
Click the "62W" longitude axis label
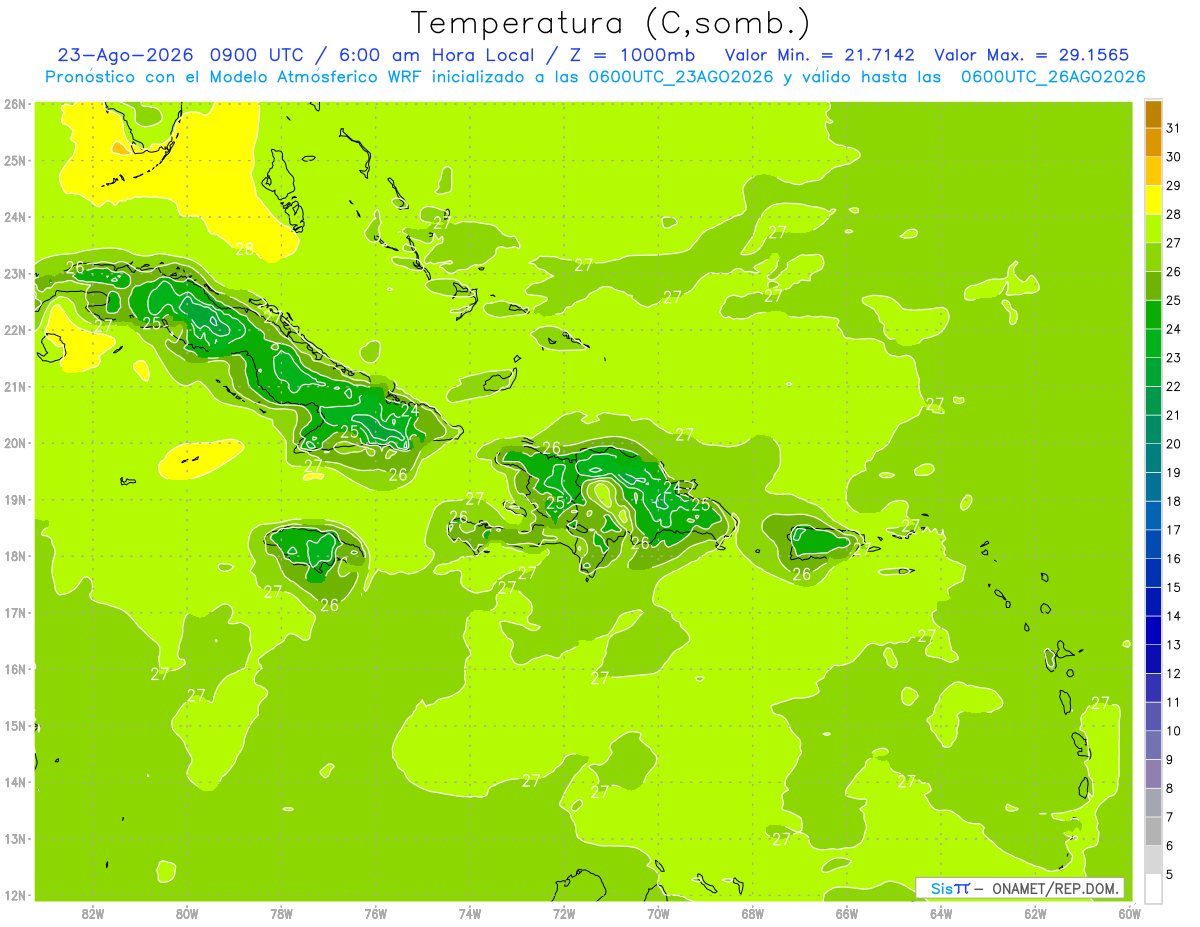pyautogui.click(x=1035, y=913)
